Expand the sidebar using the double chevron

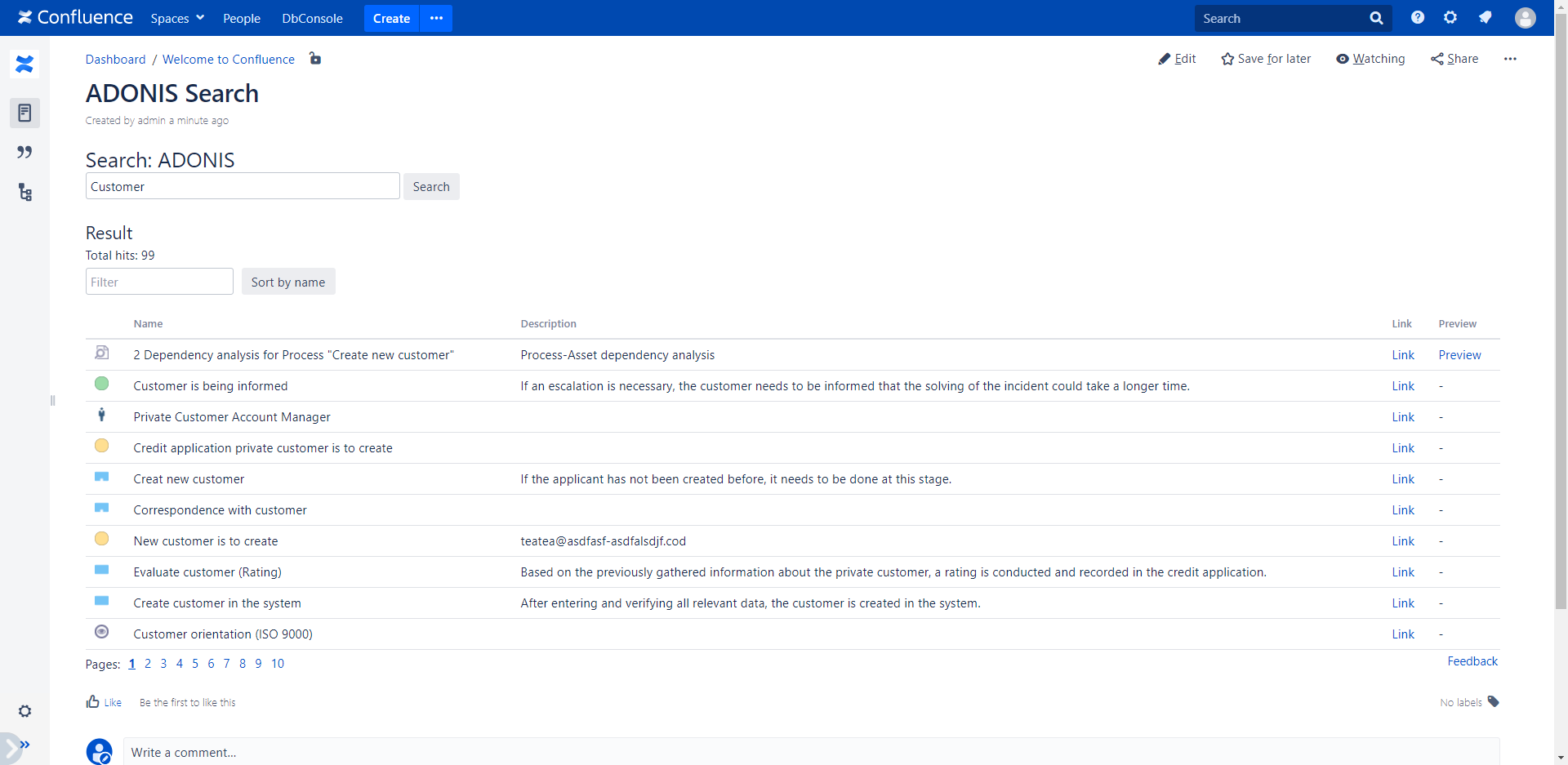pos(24,745)
